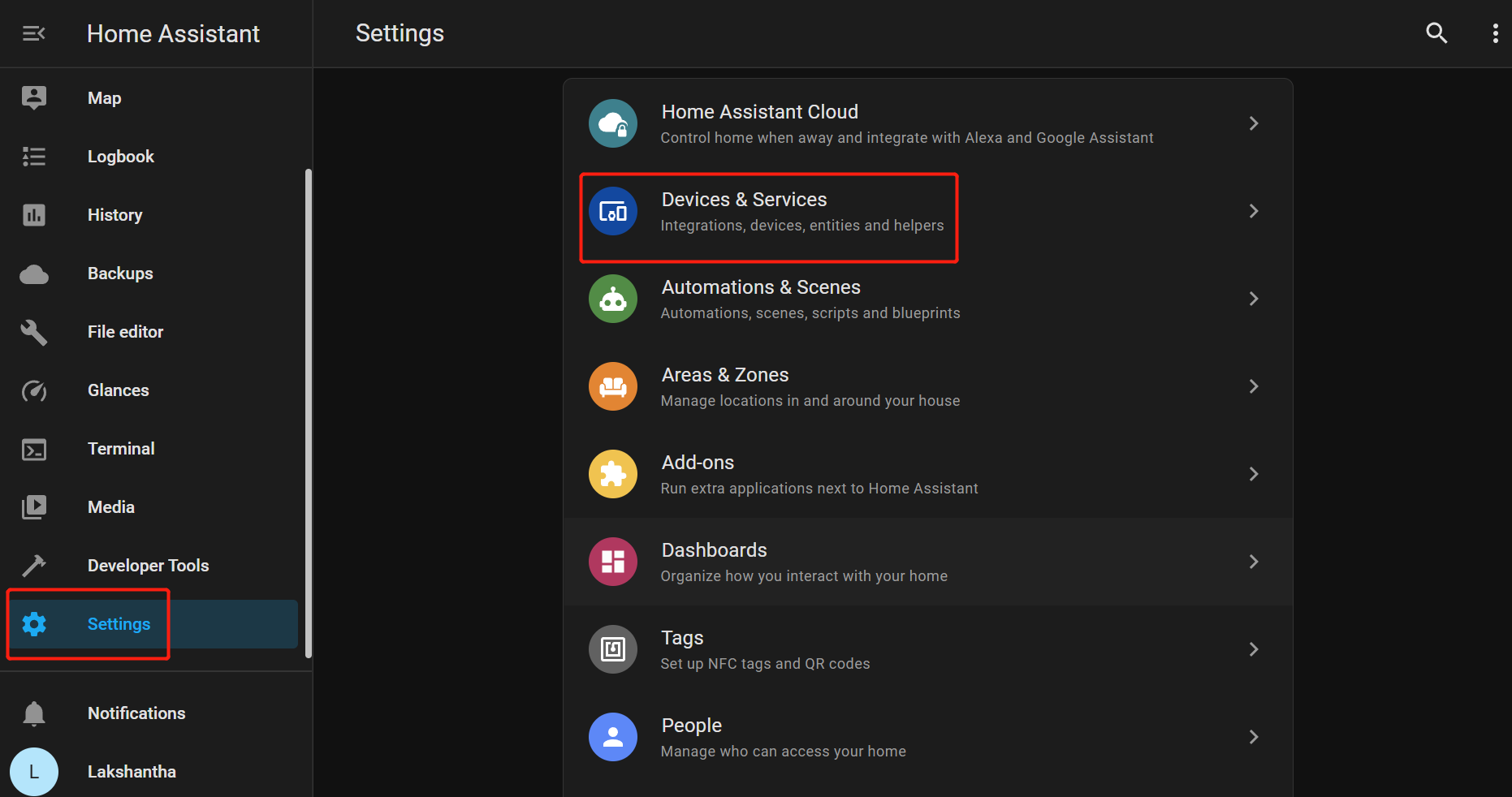
Task: Click the File editor wrench icon
Action: 34,332
